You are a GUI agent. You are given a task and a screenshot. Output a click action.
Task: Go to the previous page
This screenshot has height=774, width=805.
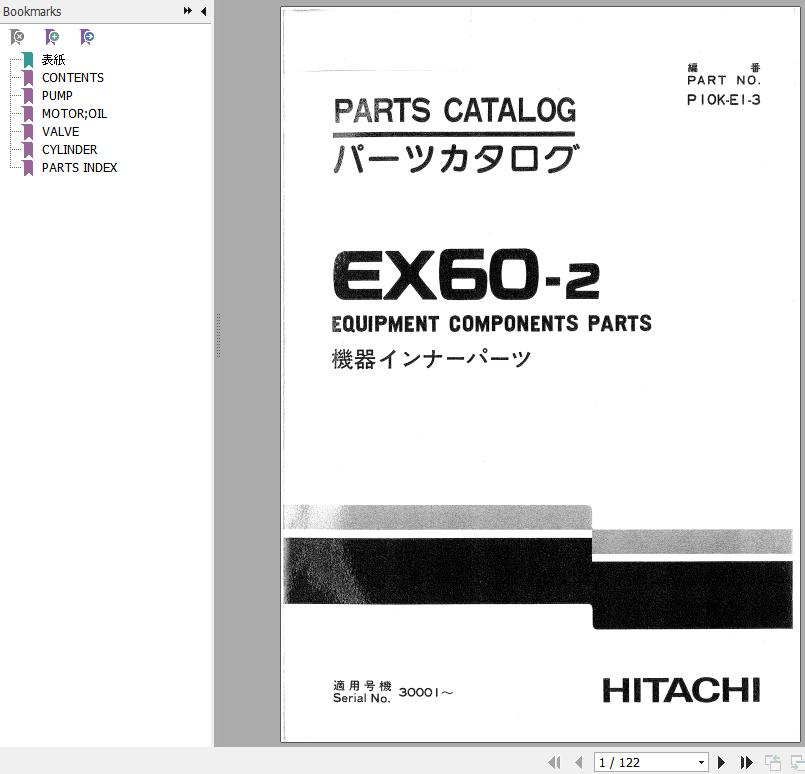[579, 762]
